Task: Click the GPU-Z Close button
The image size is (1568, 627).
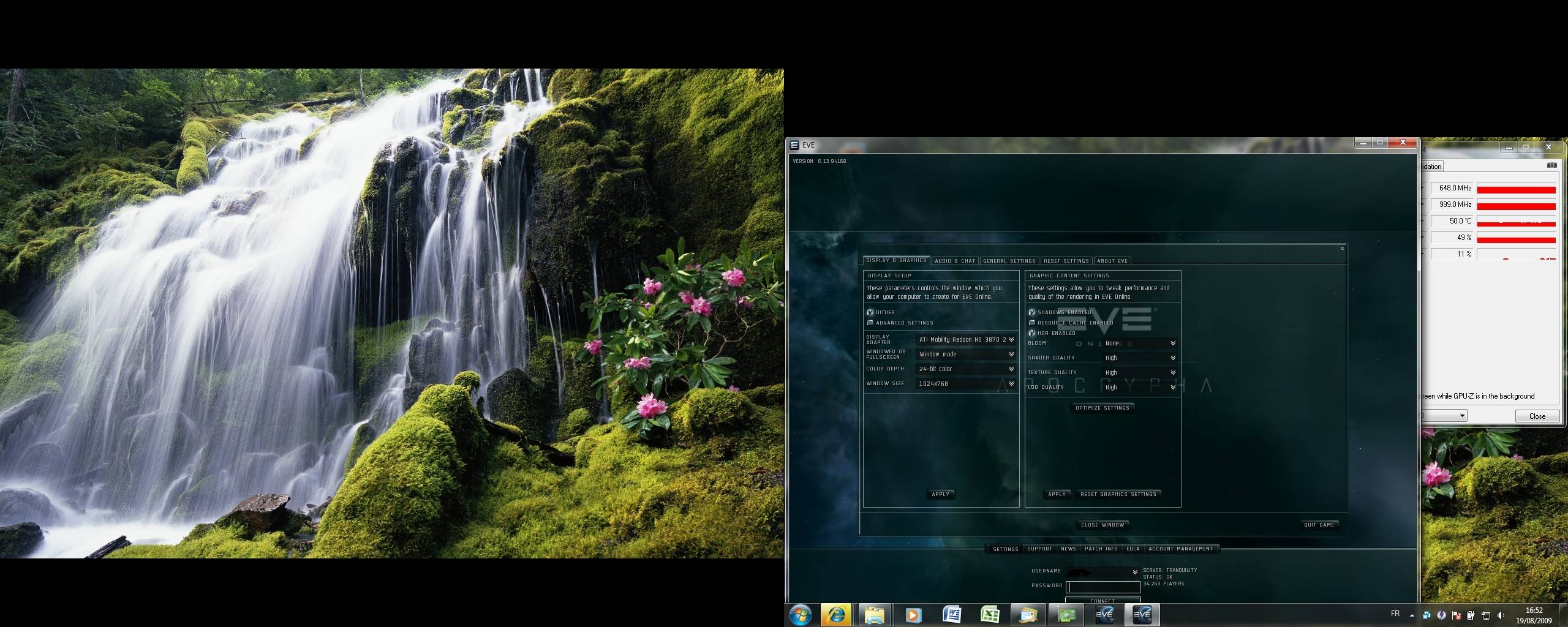Action: tap(1537, 416)
